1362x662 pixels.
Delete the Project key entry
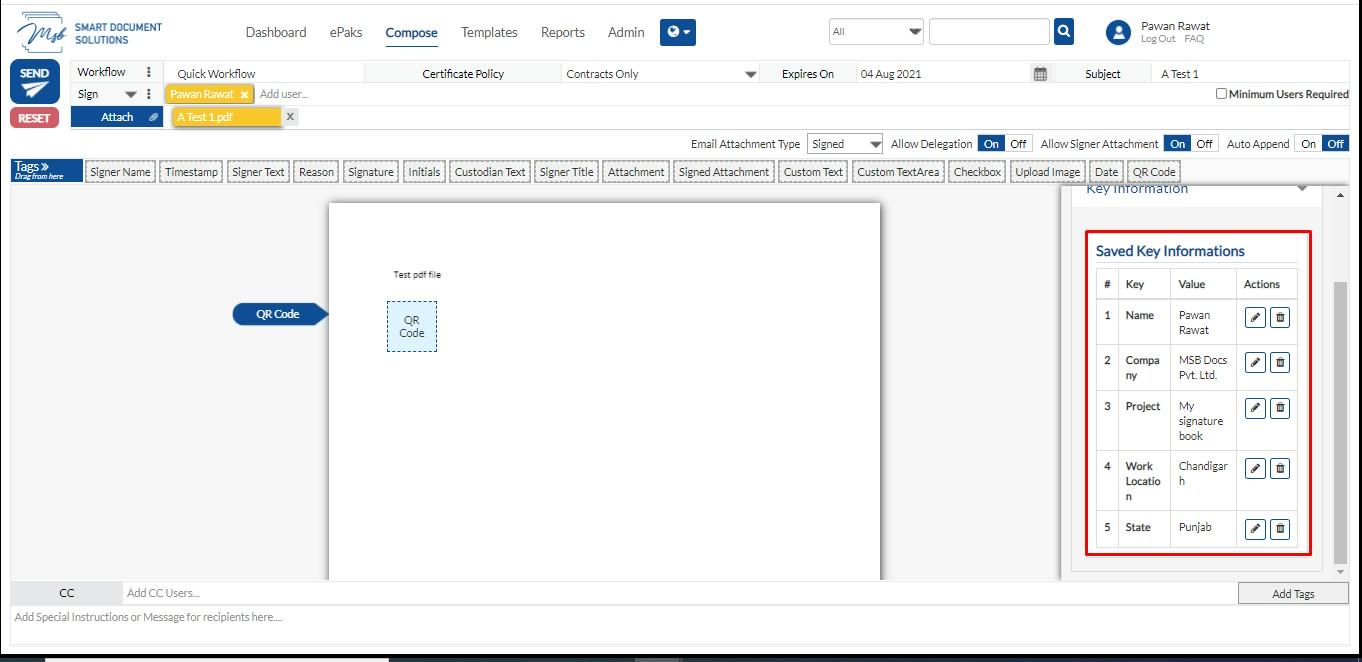[1280, 408]
